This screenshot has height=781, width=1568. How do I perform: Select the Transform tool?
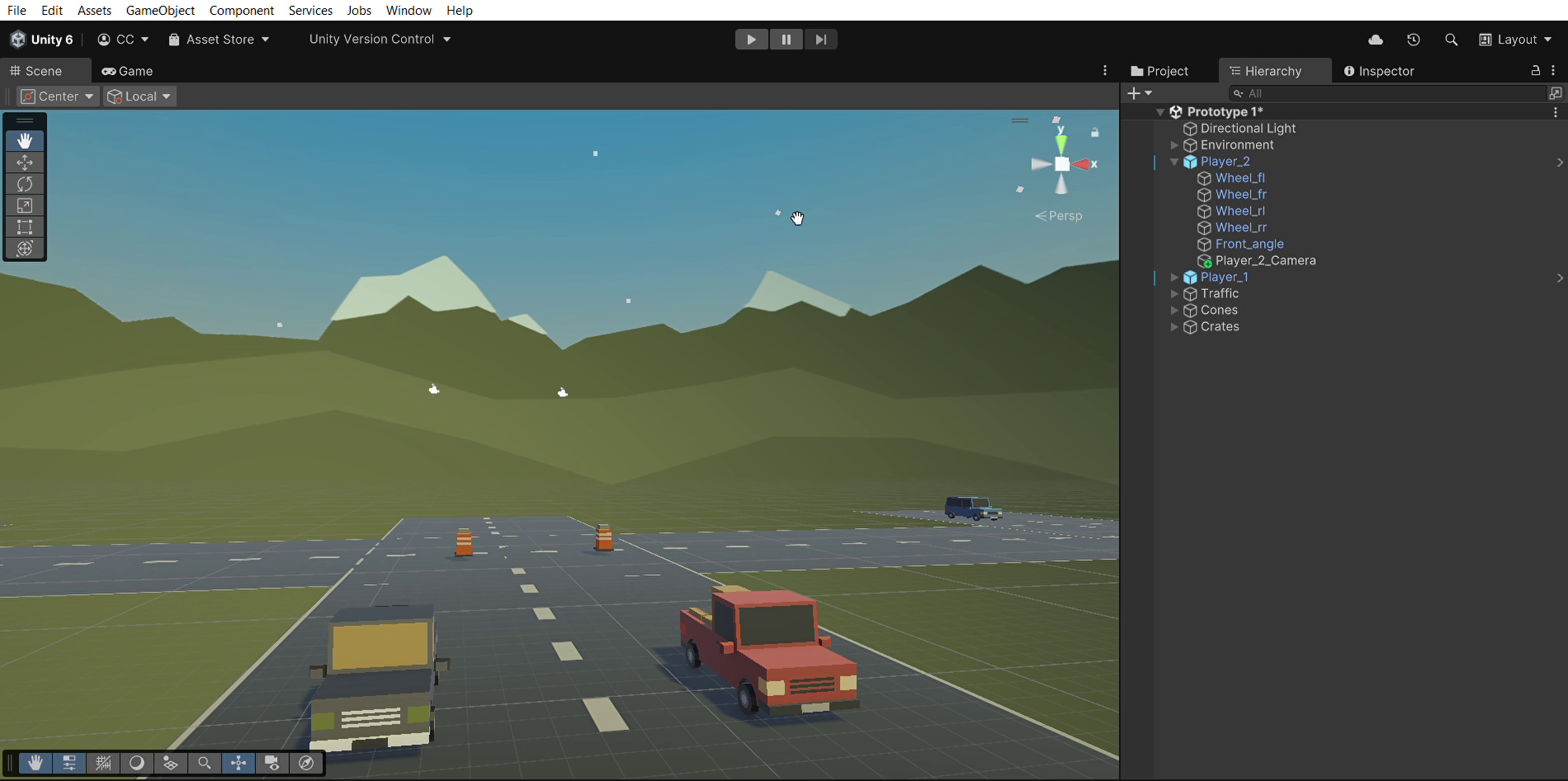pyautogui.click(x=25, y=248)
